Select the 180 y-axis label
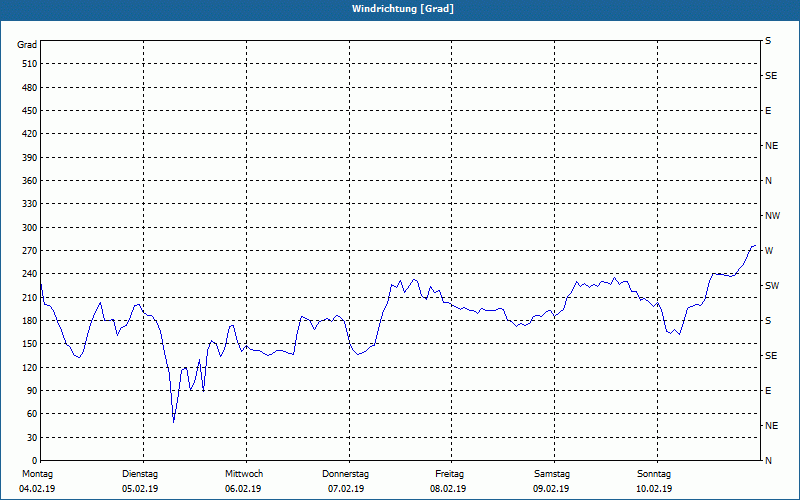 coord(30,320)
